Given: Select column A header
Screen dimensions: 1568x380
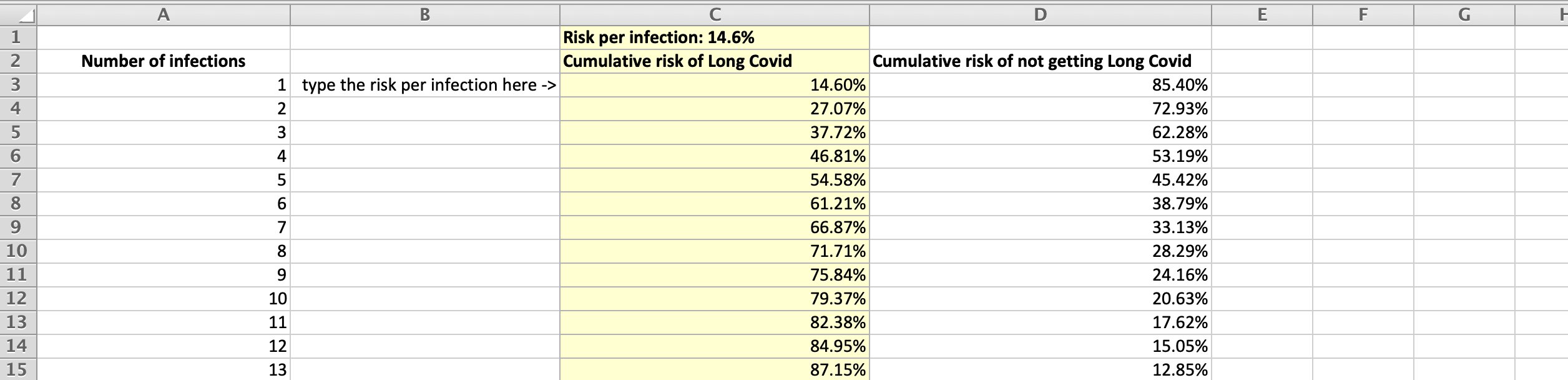Looking at the screenshot, I should tap(164, 14).
